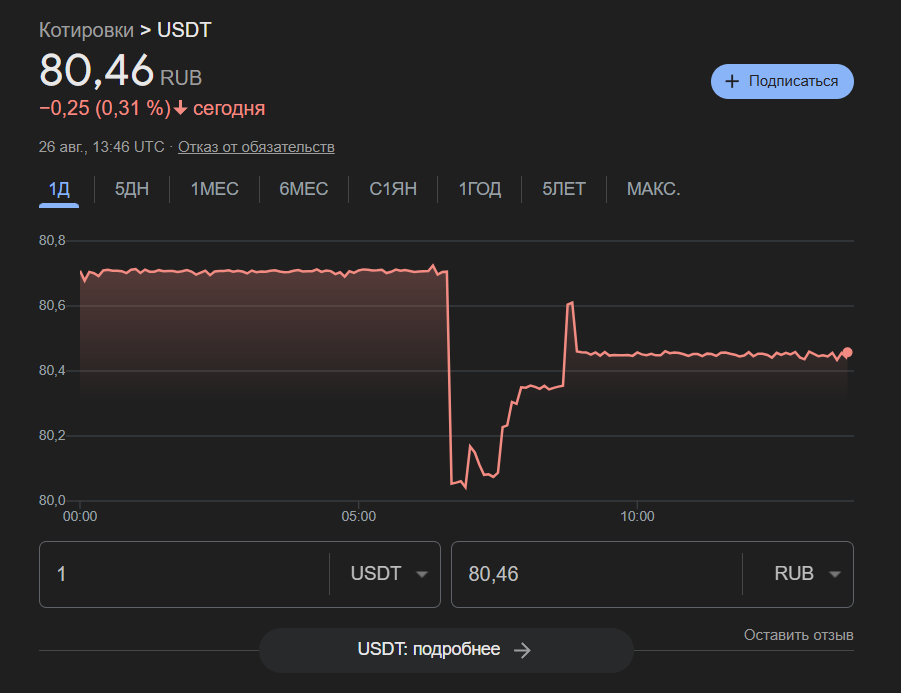Image resolution: width=901 pixels, height=693 pixels.
Task: Click the Котировки breadcrumb link
Action: (x=86, y=30)
